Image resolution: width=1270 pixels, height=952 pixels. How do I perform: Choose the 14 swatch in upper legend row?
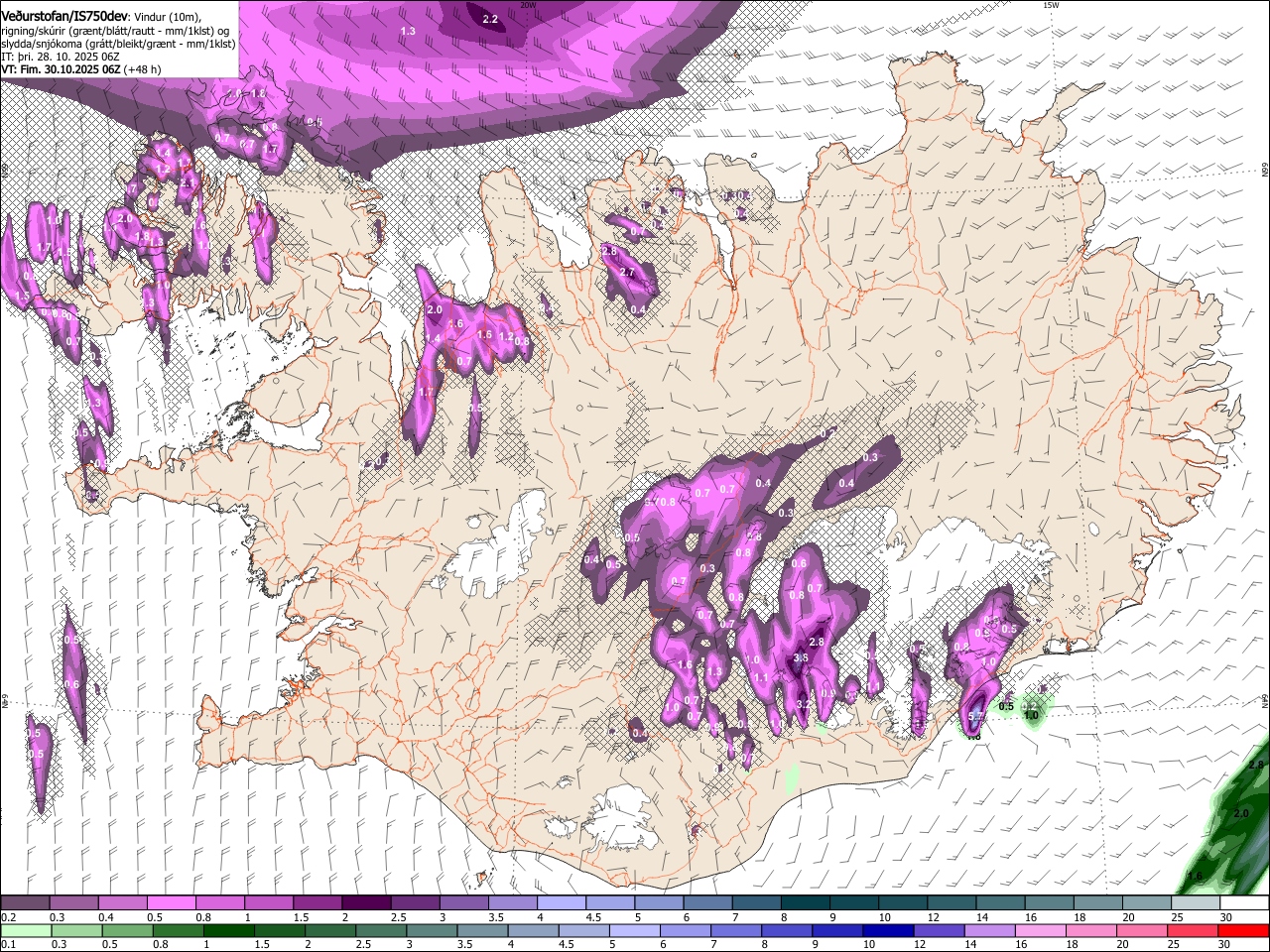point(1001,903)
